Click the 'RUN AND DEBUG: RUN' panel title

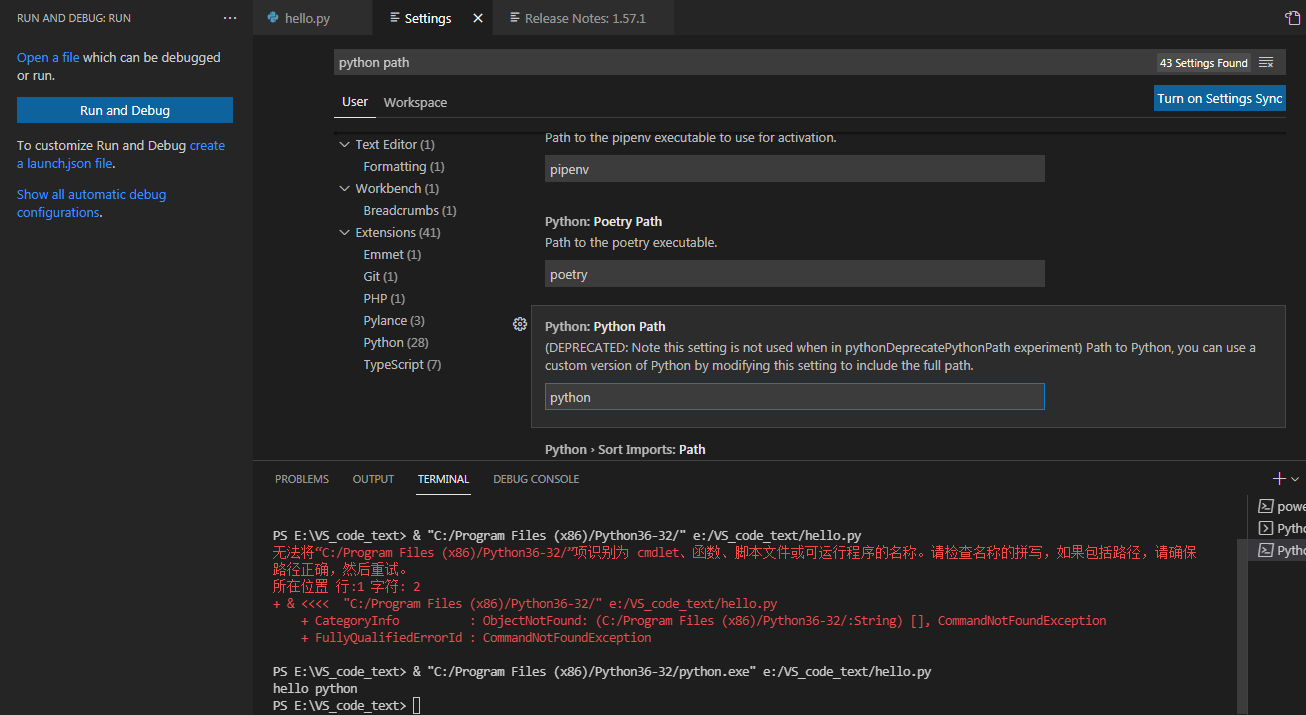(x=74, y=18)
